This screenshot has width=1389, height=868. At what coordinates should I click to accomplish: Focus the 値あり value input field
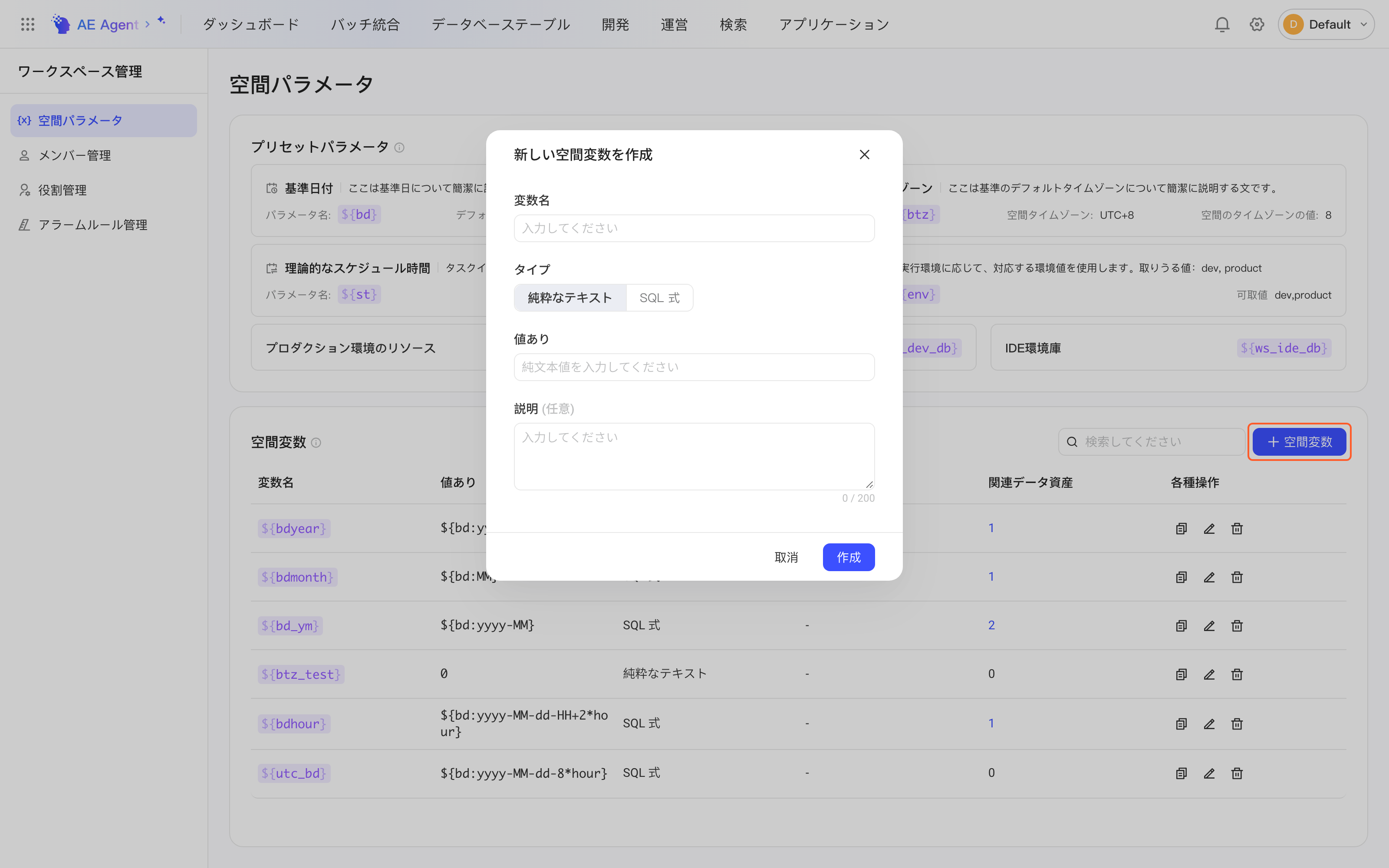pos(694,367)
